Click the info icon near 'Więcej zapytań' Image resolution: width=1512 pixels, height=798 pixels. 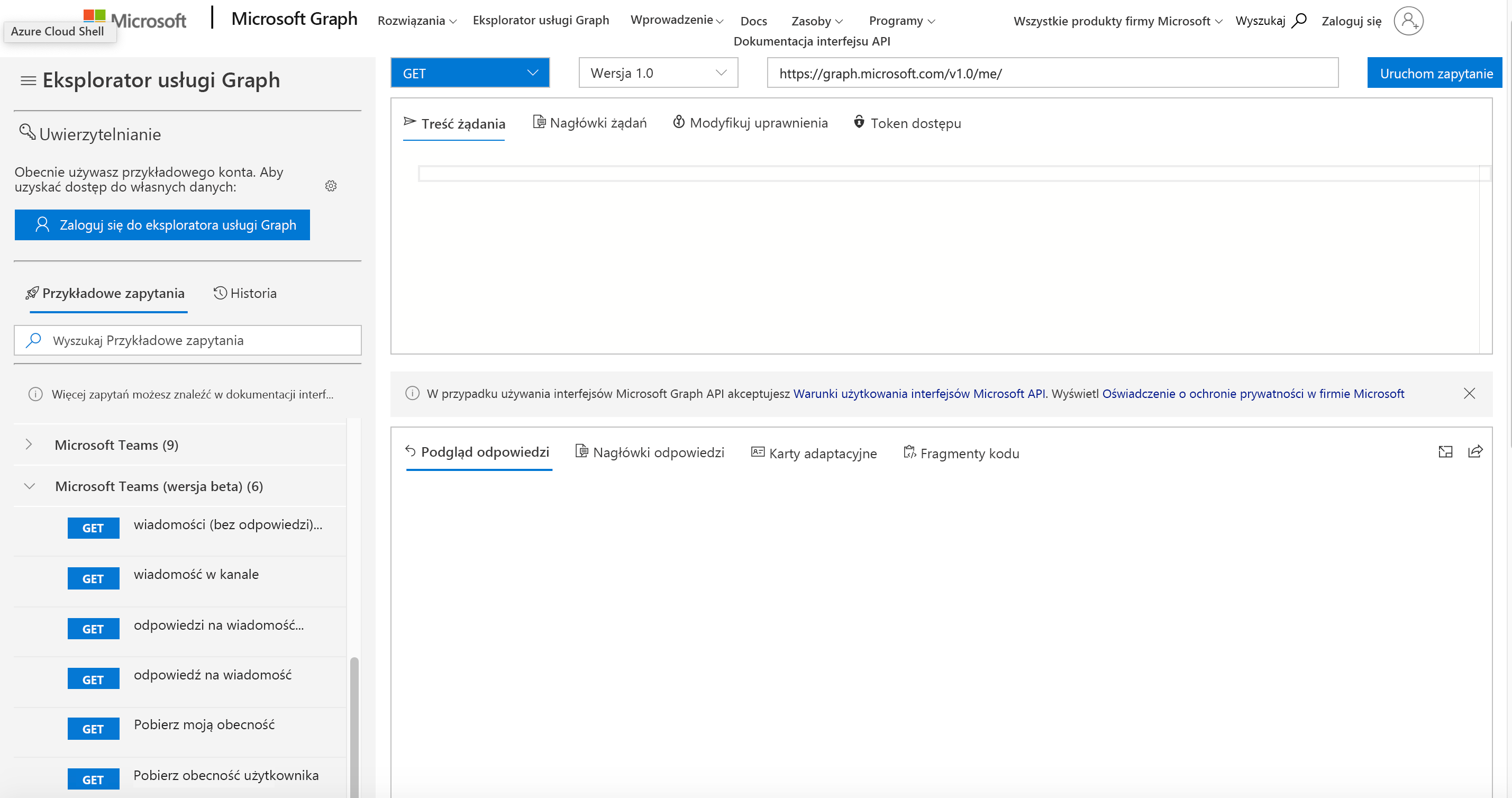pyautogui.click(x=35, y=394)
